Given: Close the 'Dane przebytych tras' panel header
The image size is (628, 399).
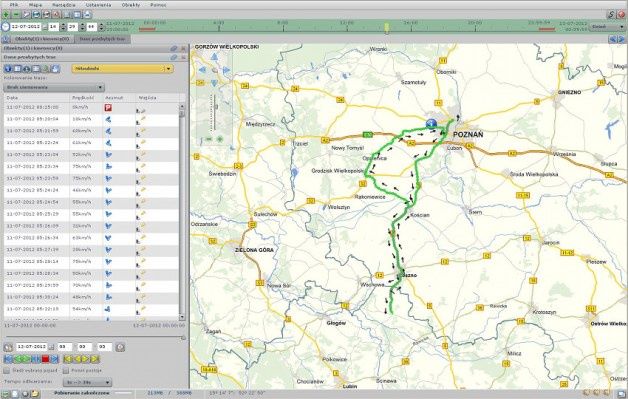Looking at the screenshot, I should point(183,57).
